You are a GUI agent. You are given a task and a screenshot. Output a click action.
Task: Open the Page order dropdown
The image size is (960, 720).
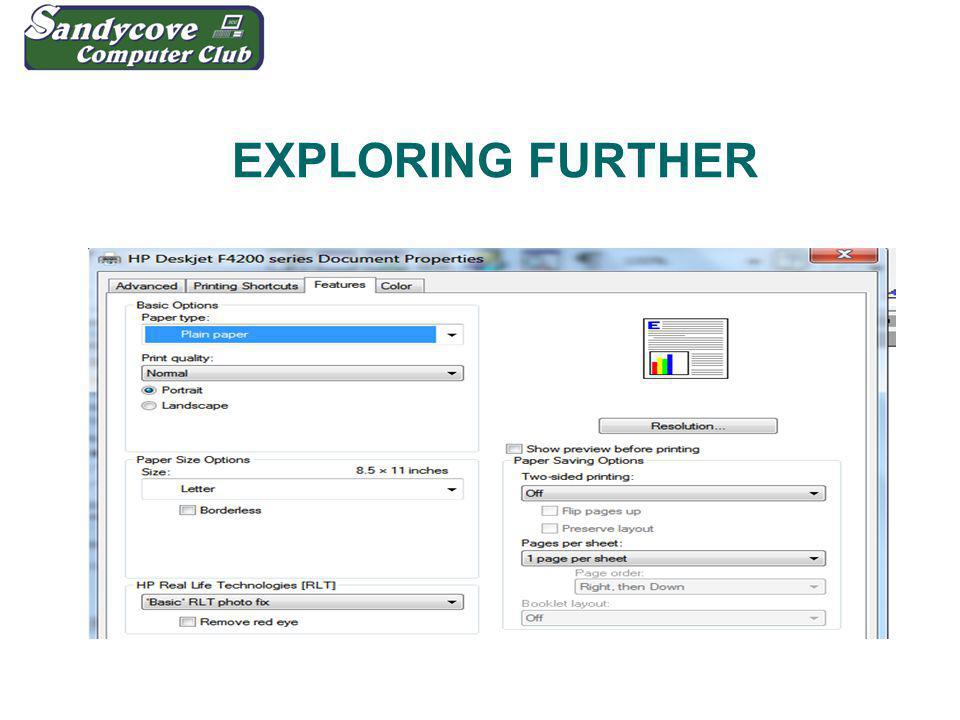pyautogui.click(x=700, y=587)
